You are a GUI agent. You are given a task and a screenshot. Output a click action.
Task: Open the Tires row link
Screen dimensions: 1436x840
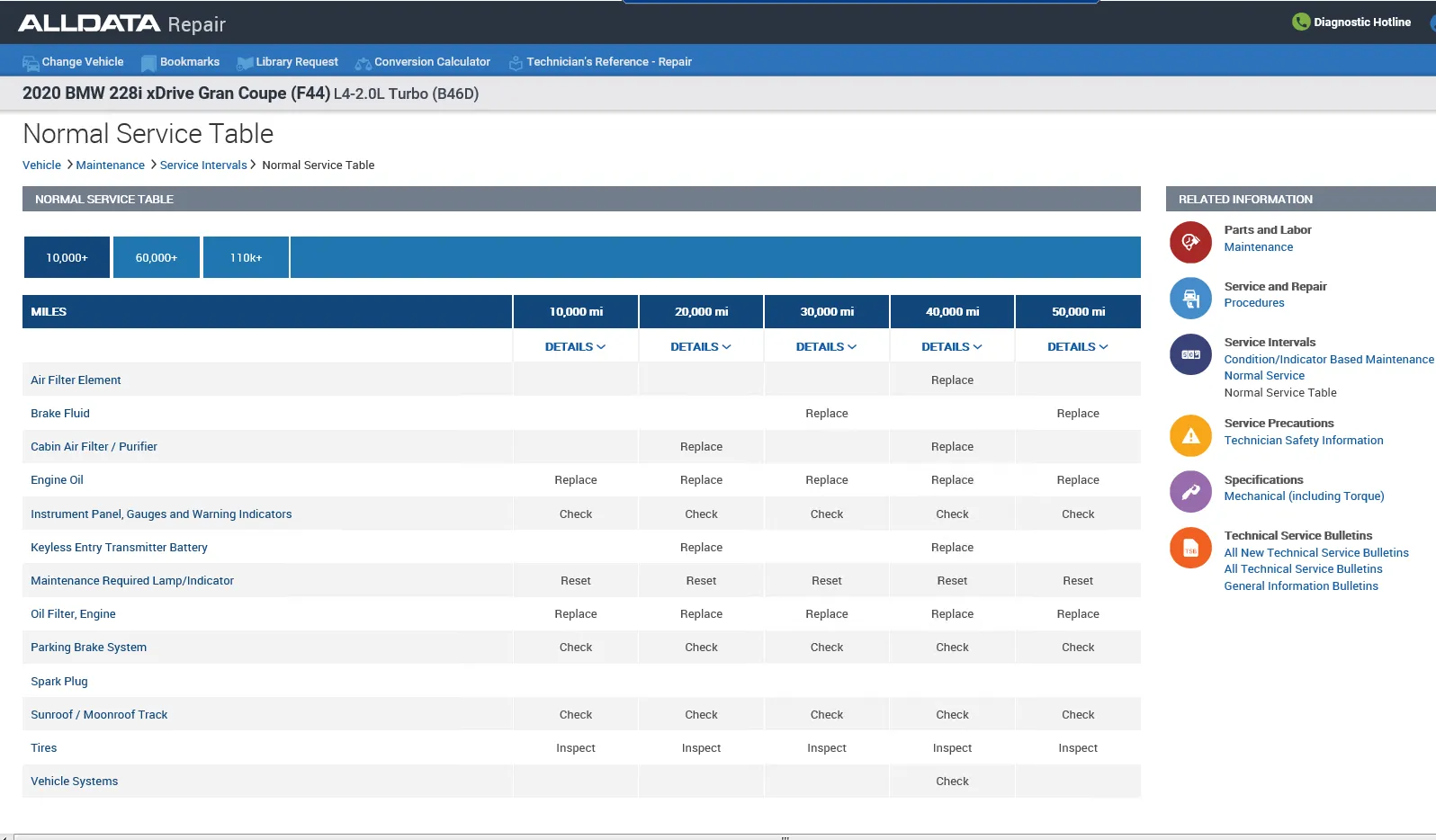tap(43, 748)
